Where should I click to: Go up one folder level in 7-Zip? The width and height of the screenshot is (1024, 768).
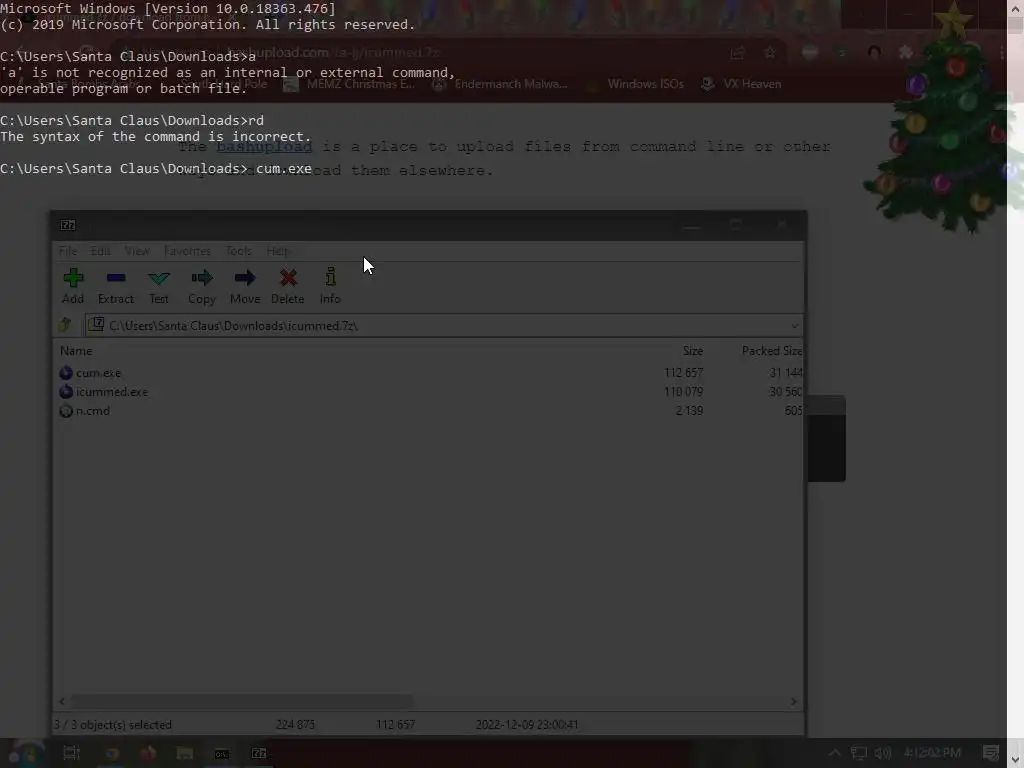coord(65,325)
